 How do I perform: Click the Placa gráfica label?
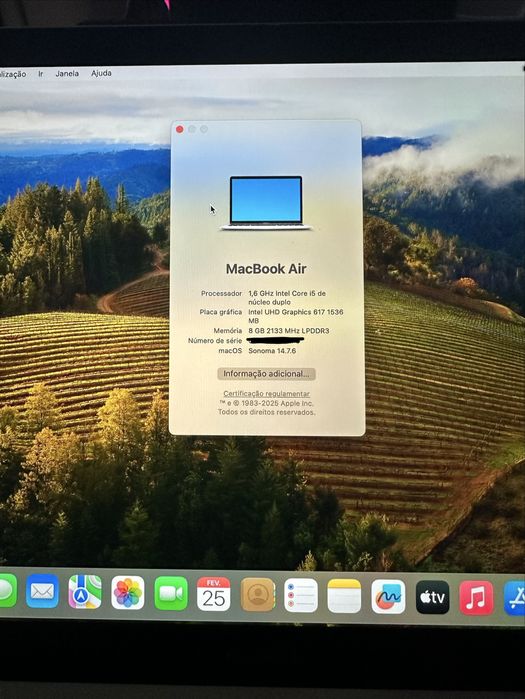coord(221,312)
